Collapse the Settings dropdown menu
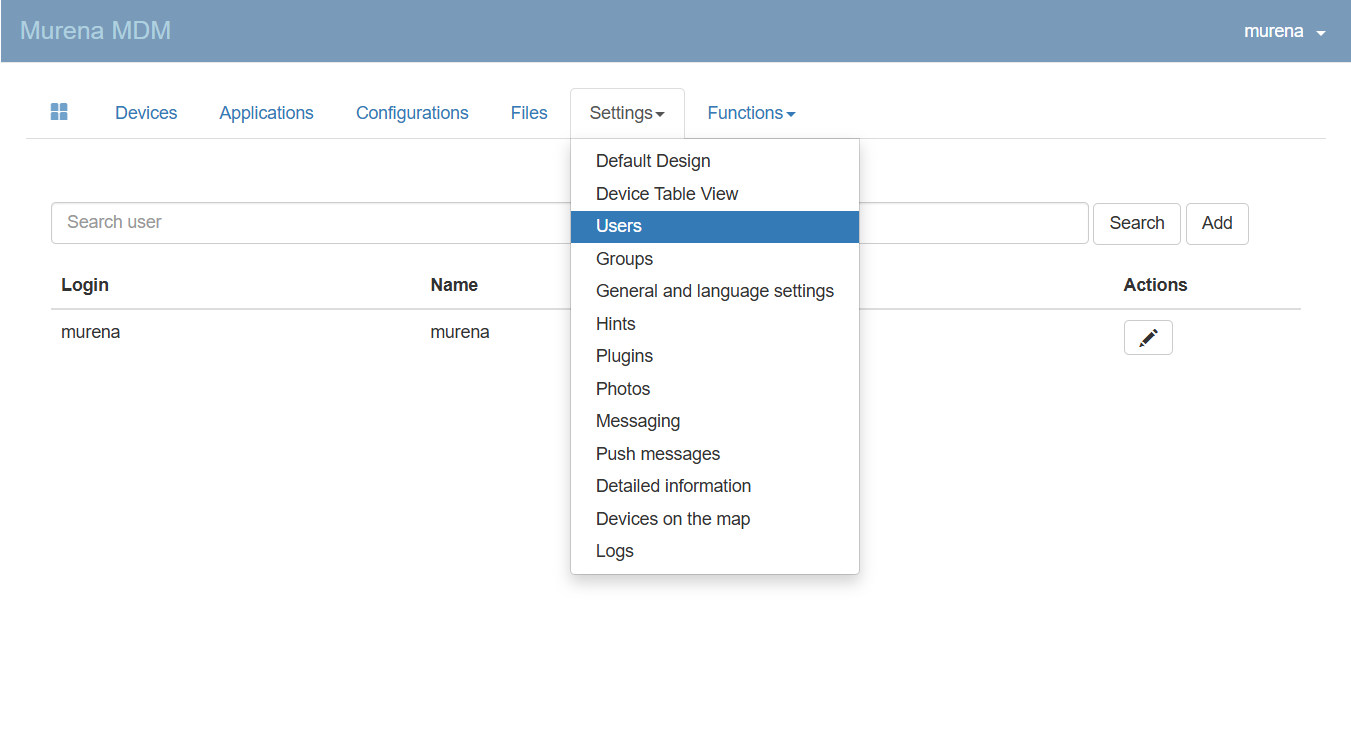Screen dimensions: 1351x750 click(x=627, y=113)
